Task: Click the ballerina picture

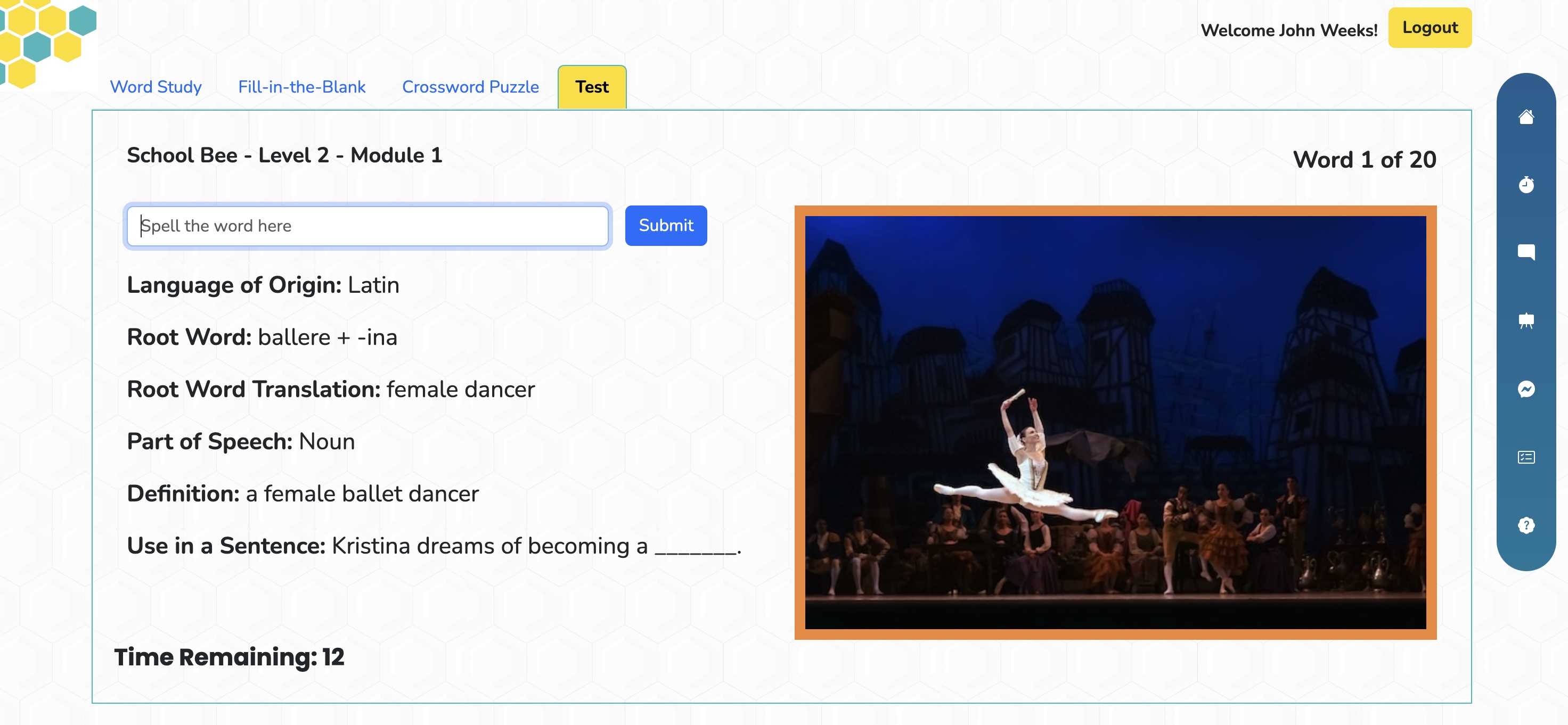Action: 1115,422
